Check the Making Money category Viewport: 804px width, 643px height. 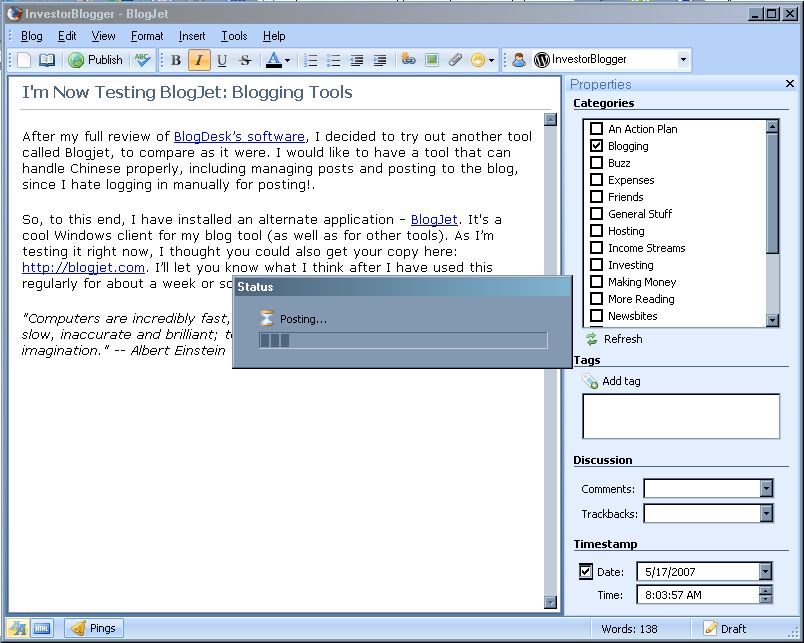point(596,282)
